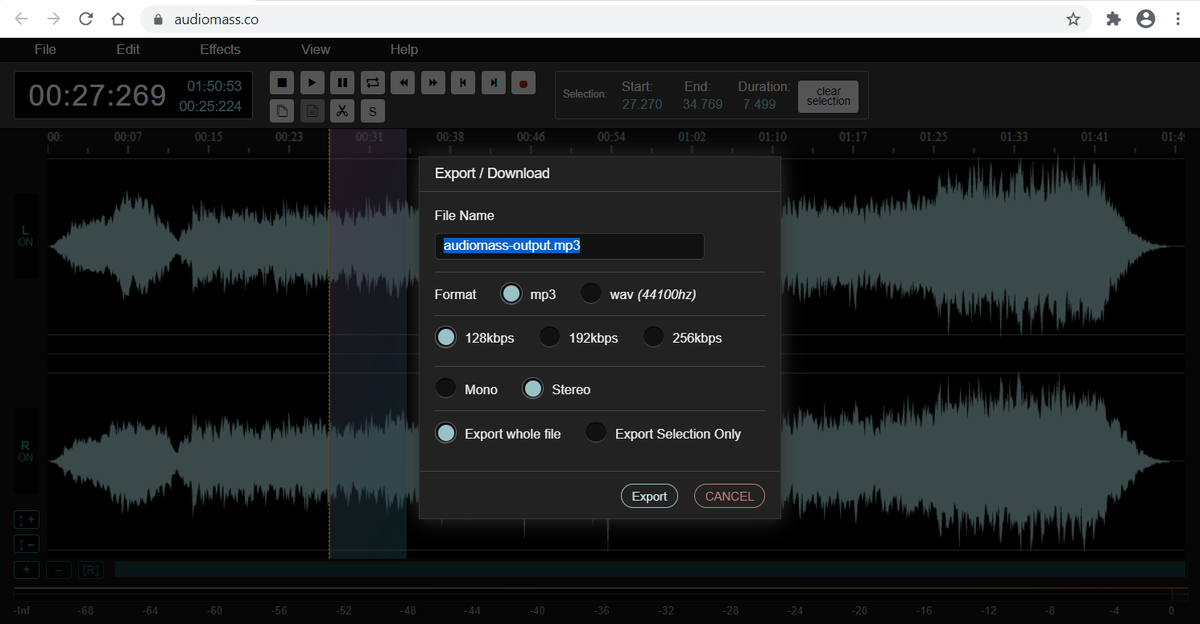Click CANCEL in the export dialog
Image resolution: width=1200 pixels, height=624 pixels.
[x=729, y=496]
